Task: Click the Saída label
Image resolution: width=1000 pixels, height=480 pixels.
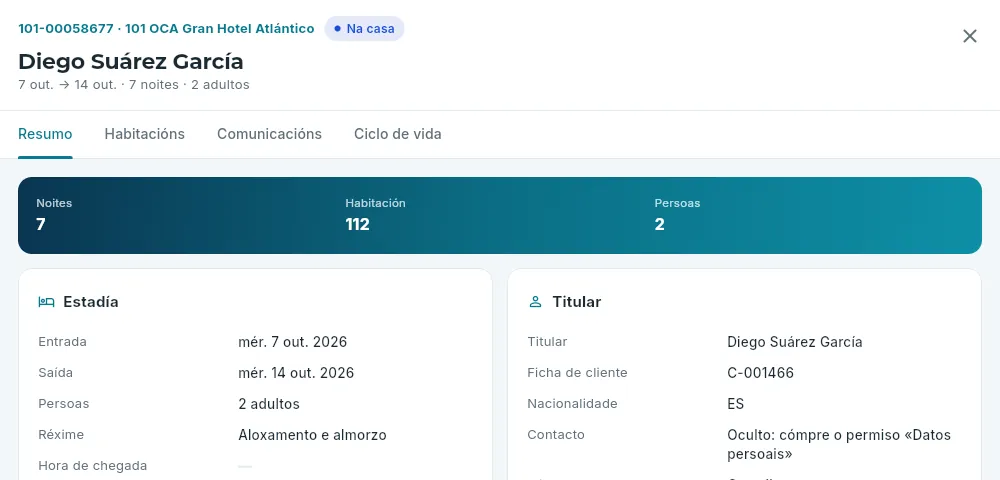Action: click(55, 374)
